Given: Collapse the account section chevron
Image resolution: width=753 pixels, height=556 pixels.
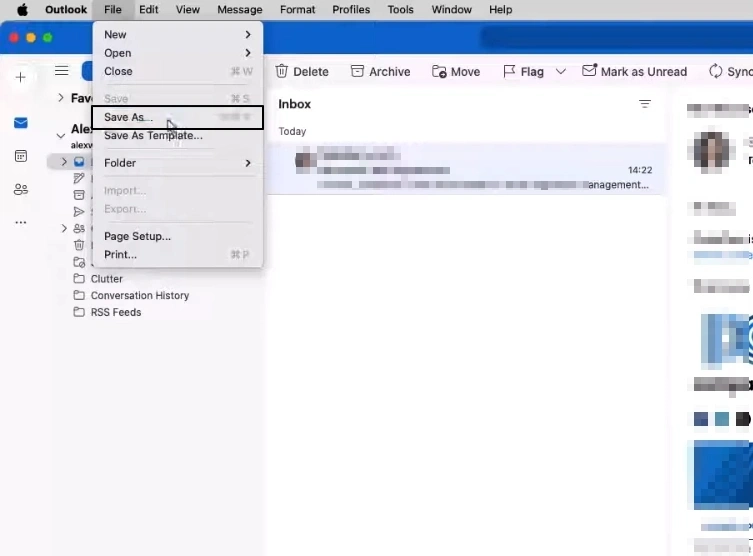Looking at the screenshot, I should click(x=61, y=136).
